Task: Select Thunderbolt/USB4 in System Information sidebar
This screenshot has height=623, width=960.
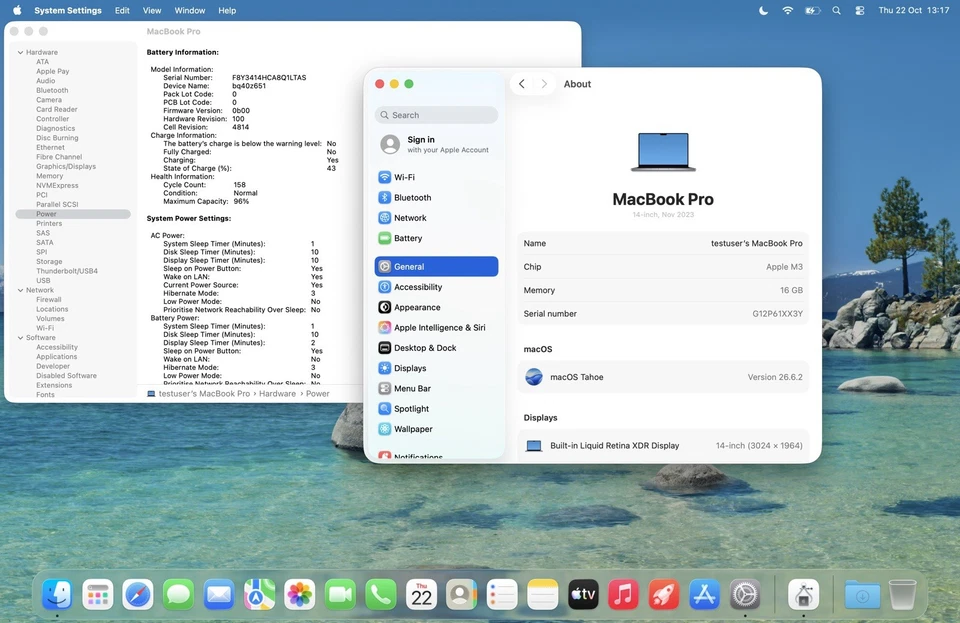Action: 67,271
